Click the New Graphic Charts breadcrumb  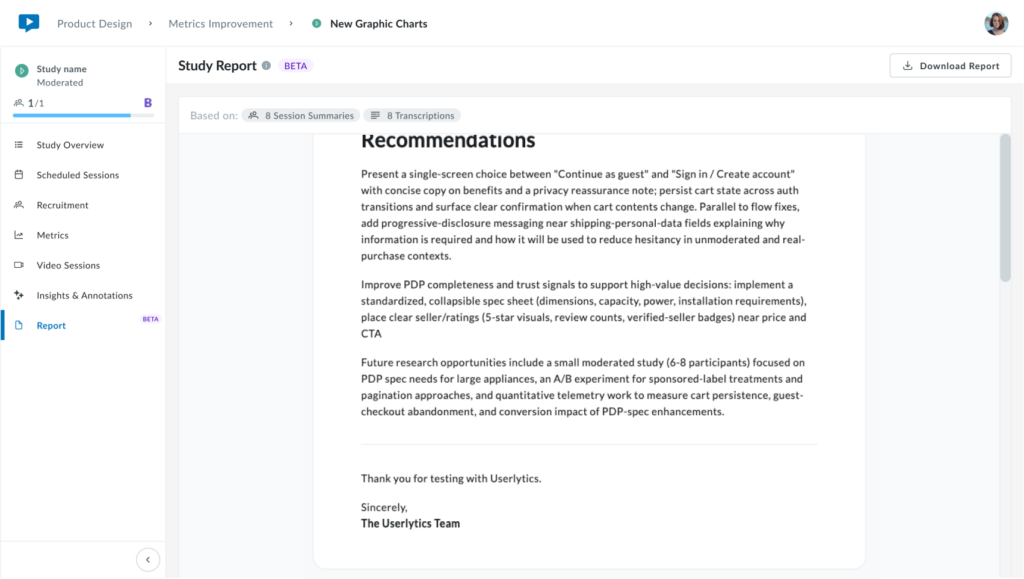379,23
